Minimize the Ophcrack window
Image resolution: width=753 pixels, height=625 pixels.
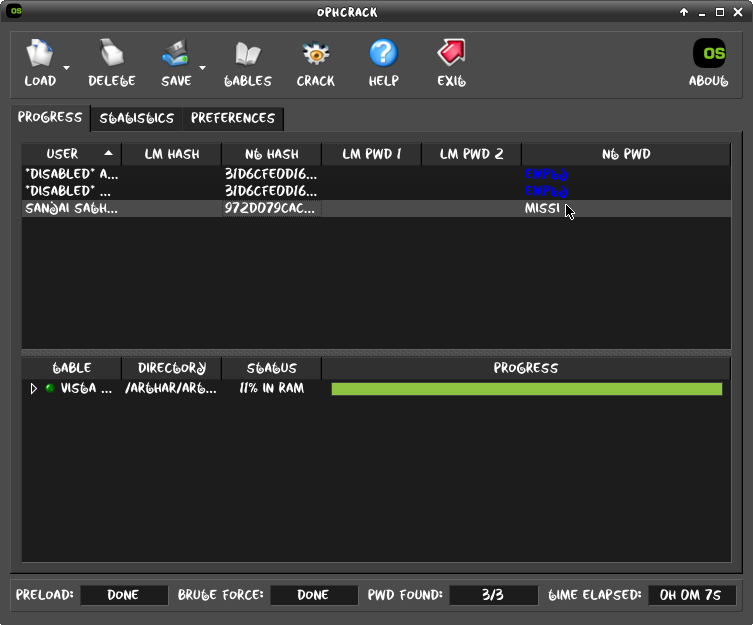tap(702, 13)
